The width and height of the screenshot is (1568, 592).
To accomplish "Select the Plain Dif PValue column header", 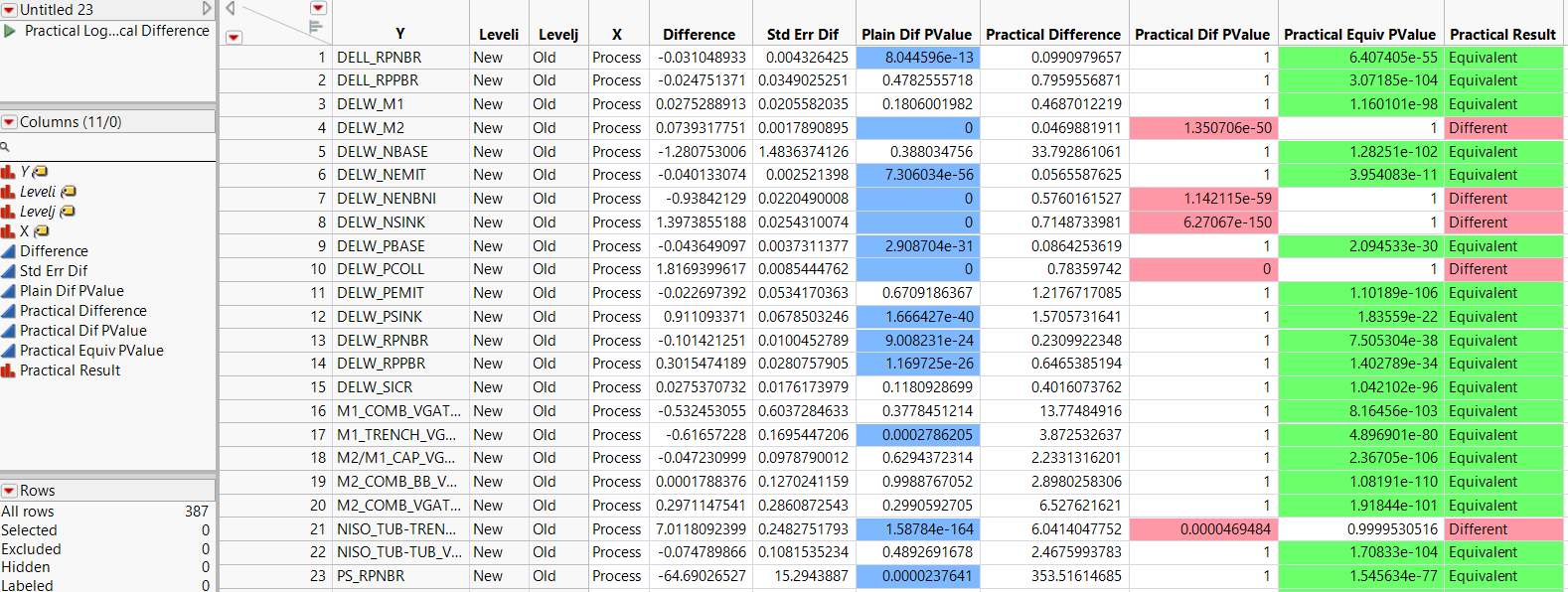I will (918, 34).
